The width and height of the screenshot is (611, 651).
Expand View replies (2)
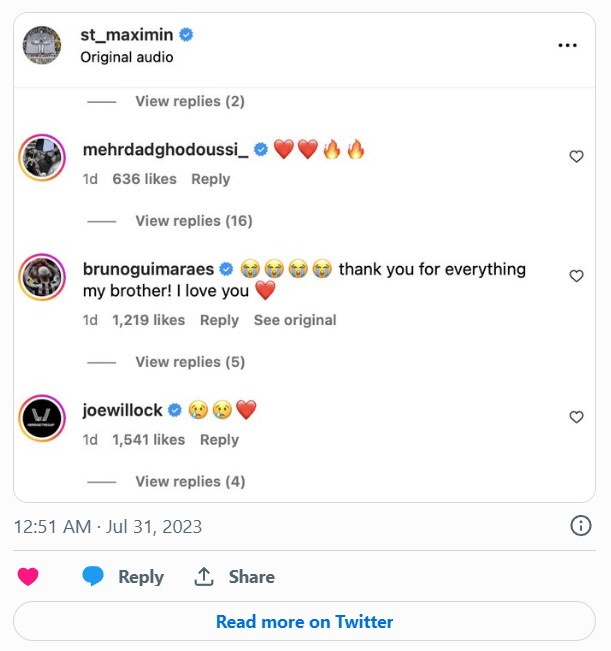point(190,101)
